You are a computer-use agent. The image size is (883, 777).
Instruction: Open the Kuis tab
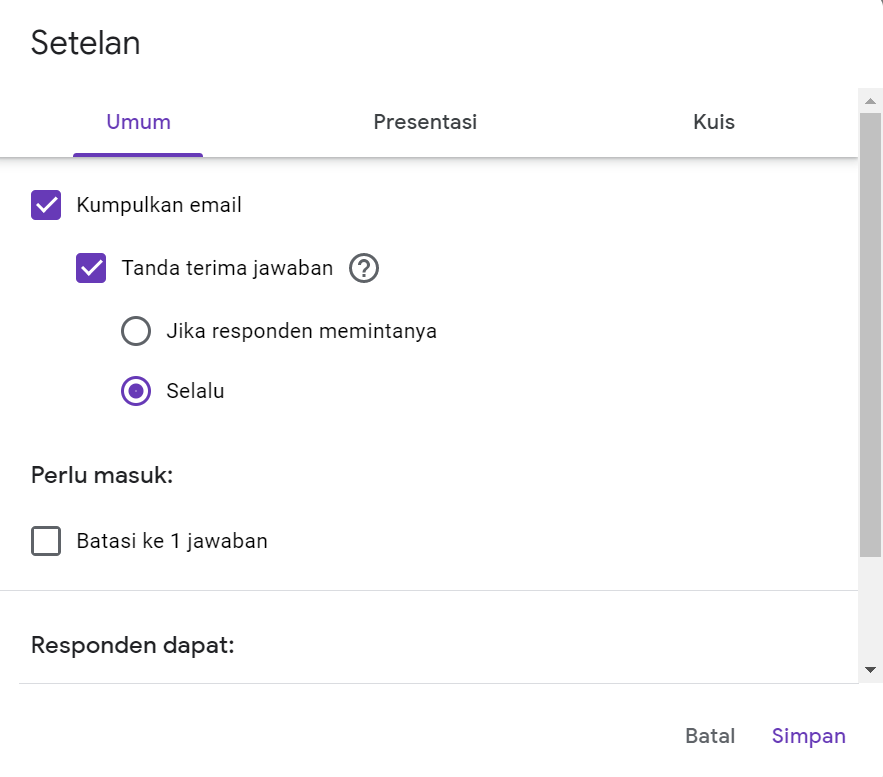tap(712, 122)
